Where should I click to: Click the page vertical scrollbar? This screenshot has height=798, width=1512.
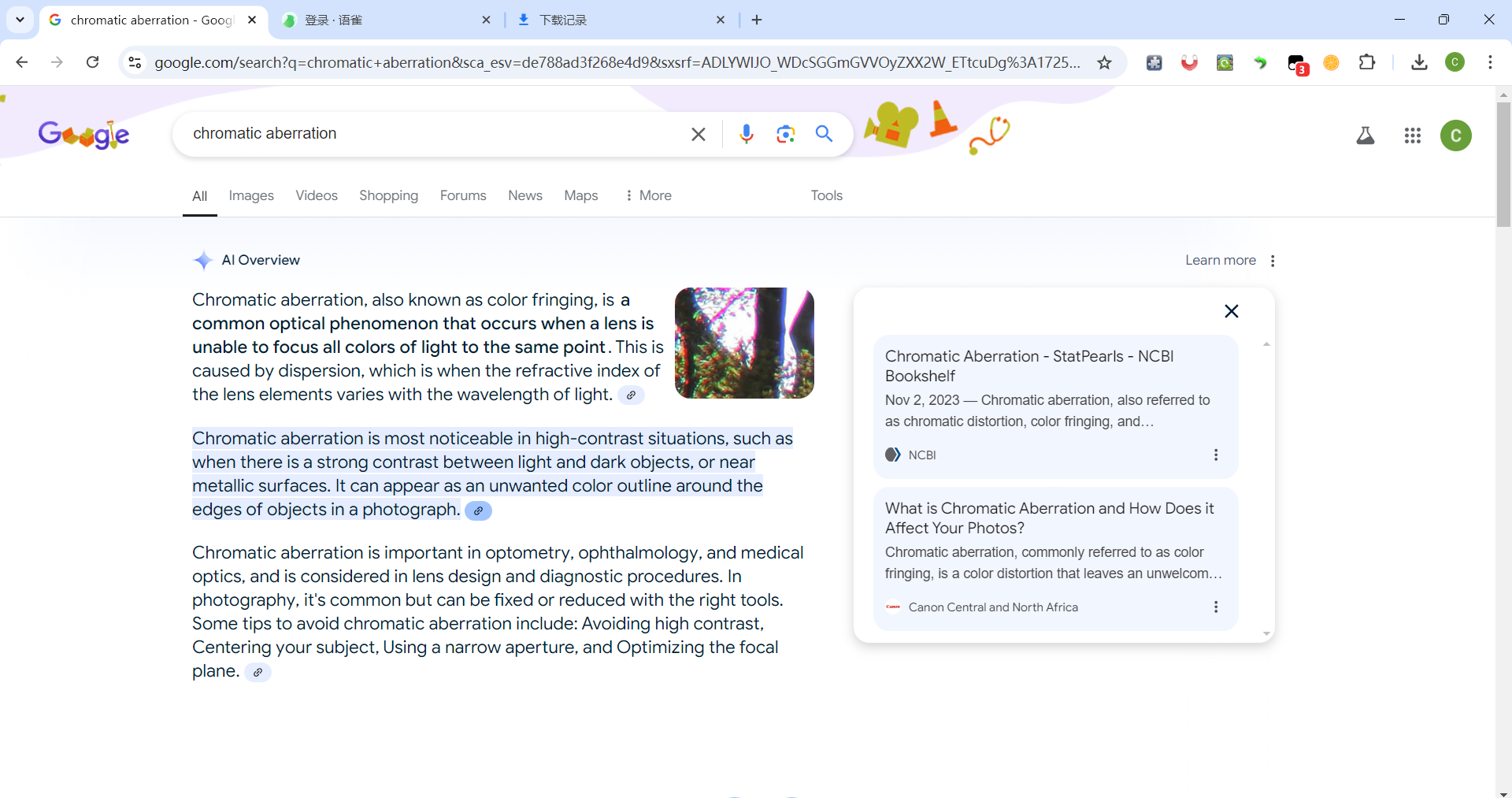pos(1503,164)
